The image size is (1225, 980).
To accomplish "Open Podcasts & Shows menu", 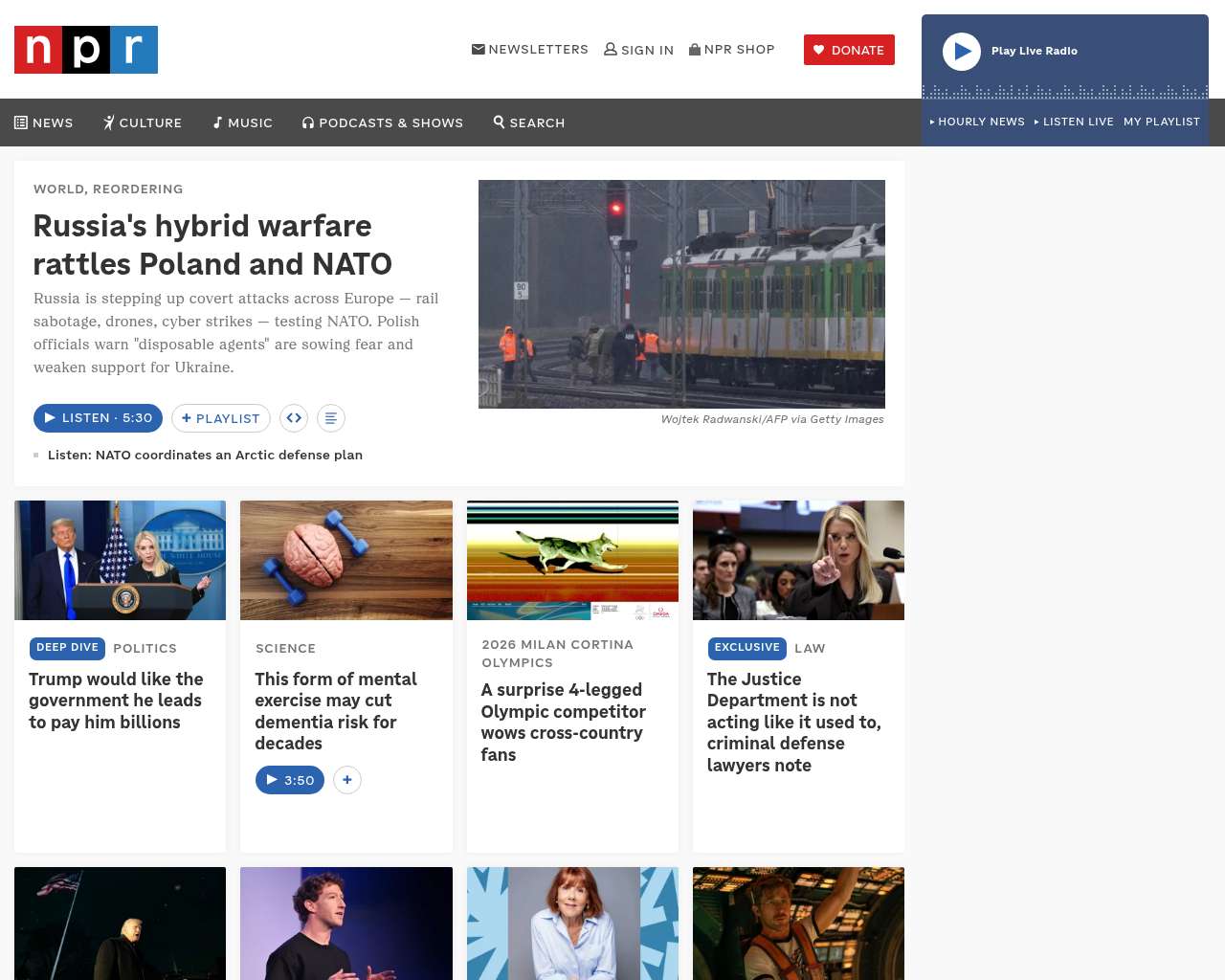I will click(383, 122).
